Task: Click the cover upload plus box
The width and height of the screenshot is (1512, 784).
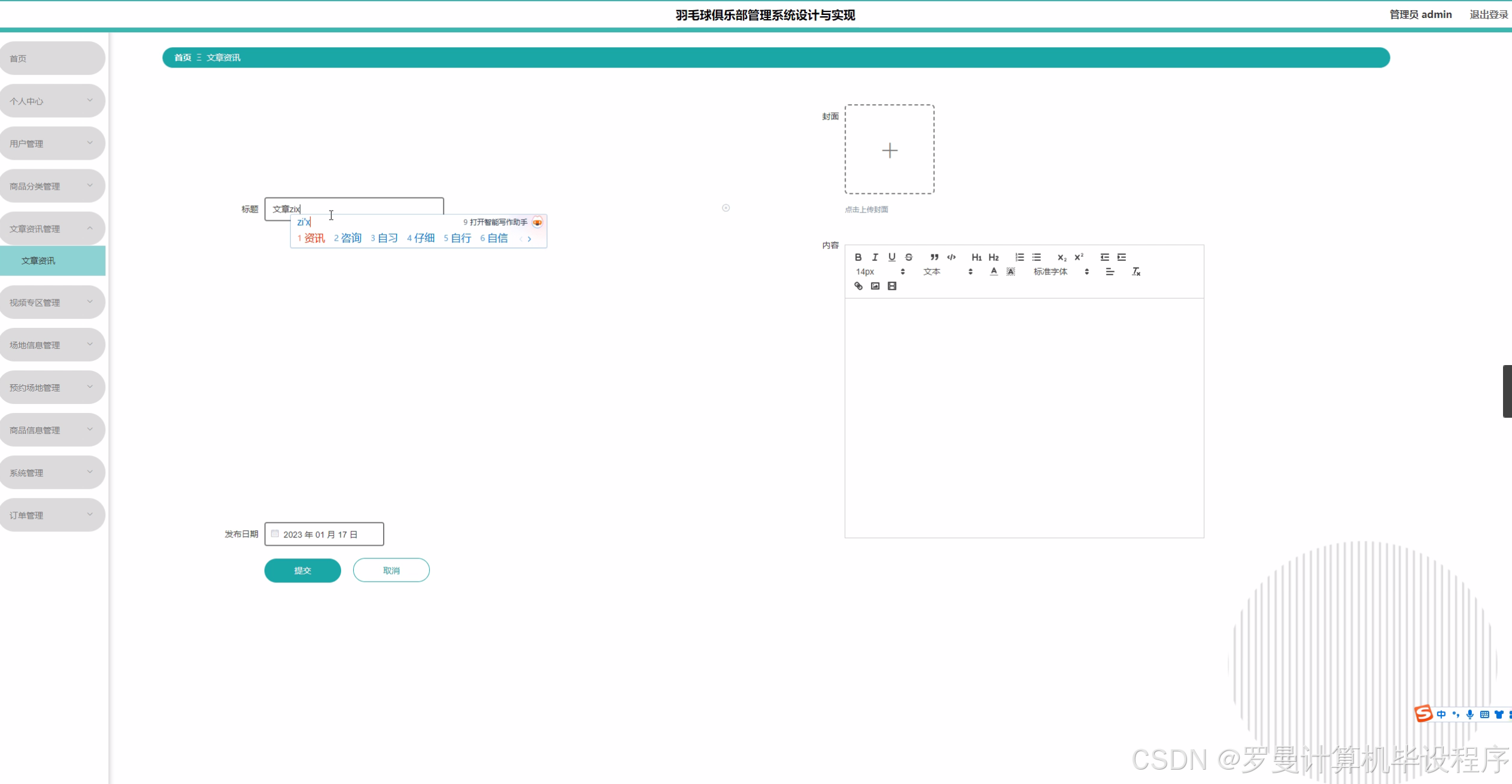Action: click(x=889, y=150)
